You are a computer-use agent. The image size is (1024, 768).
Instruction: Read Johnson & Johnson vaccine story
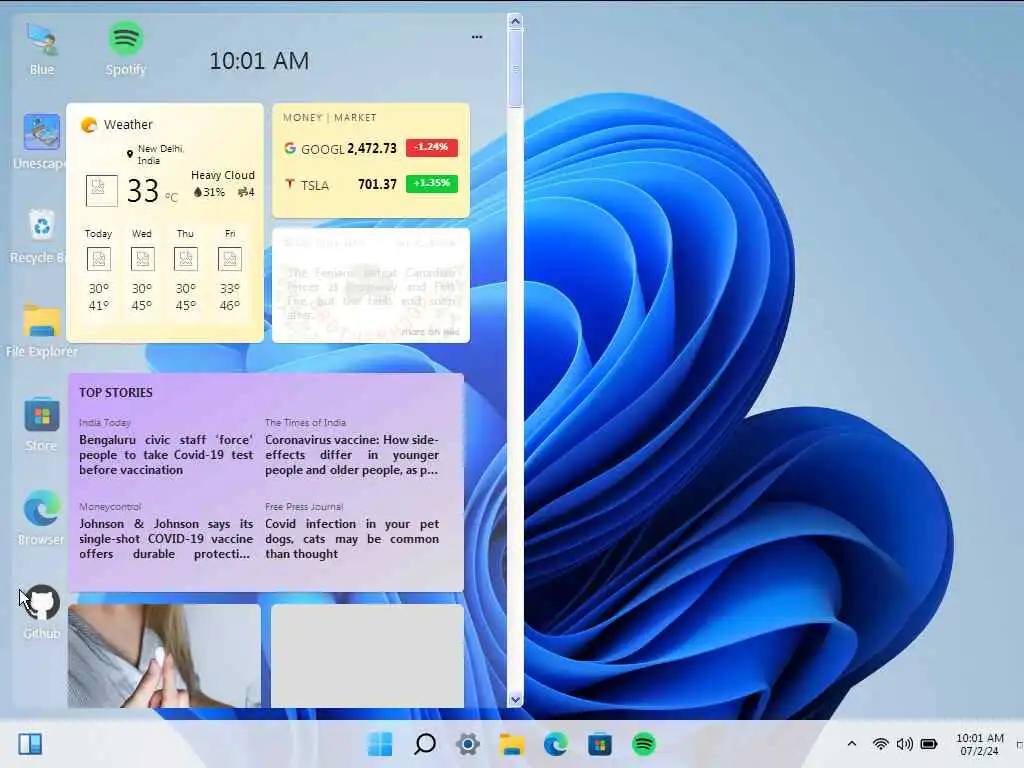(166, 539)
